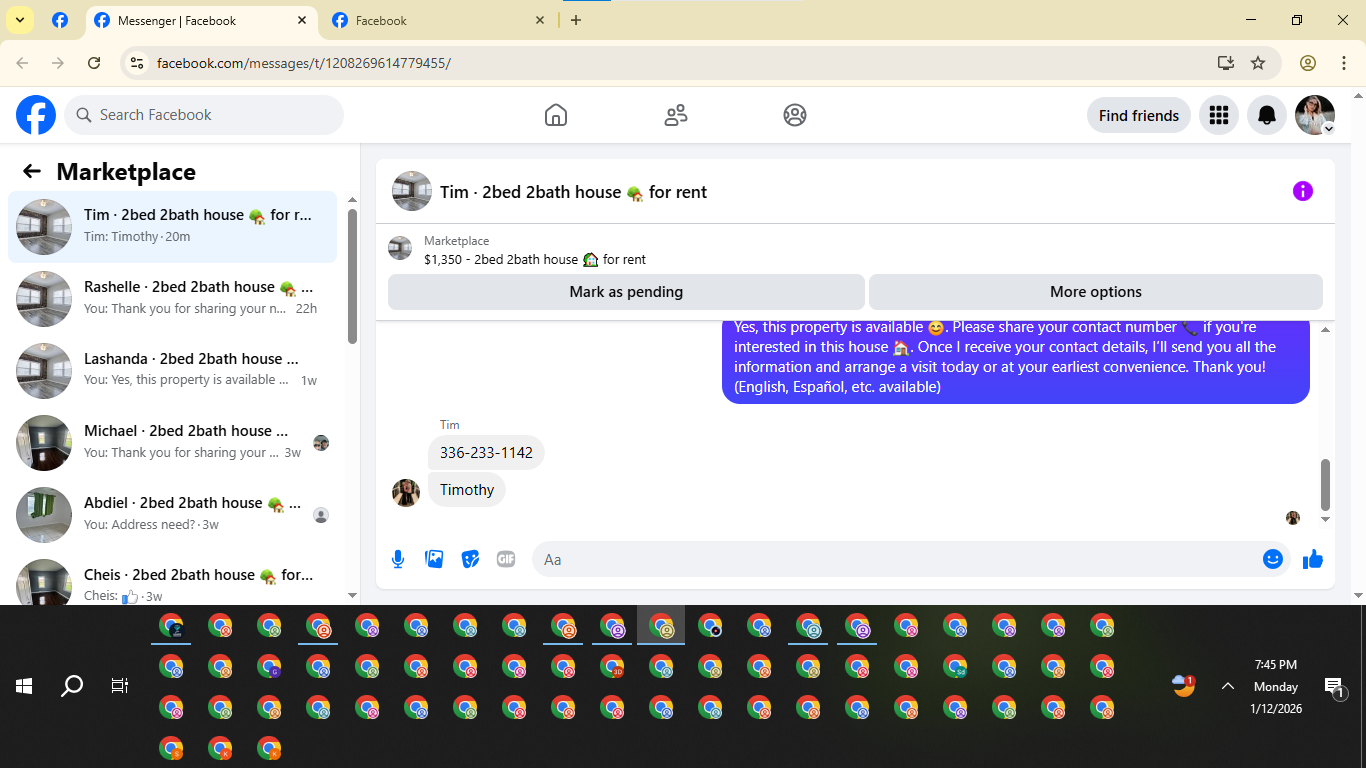Open the Windows notification center
Image resolution: width=1366 pixels, height=768 pixels.
[x=1335, y=687]
